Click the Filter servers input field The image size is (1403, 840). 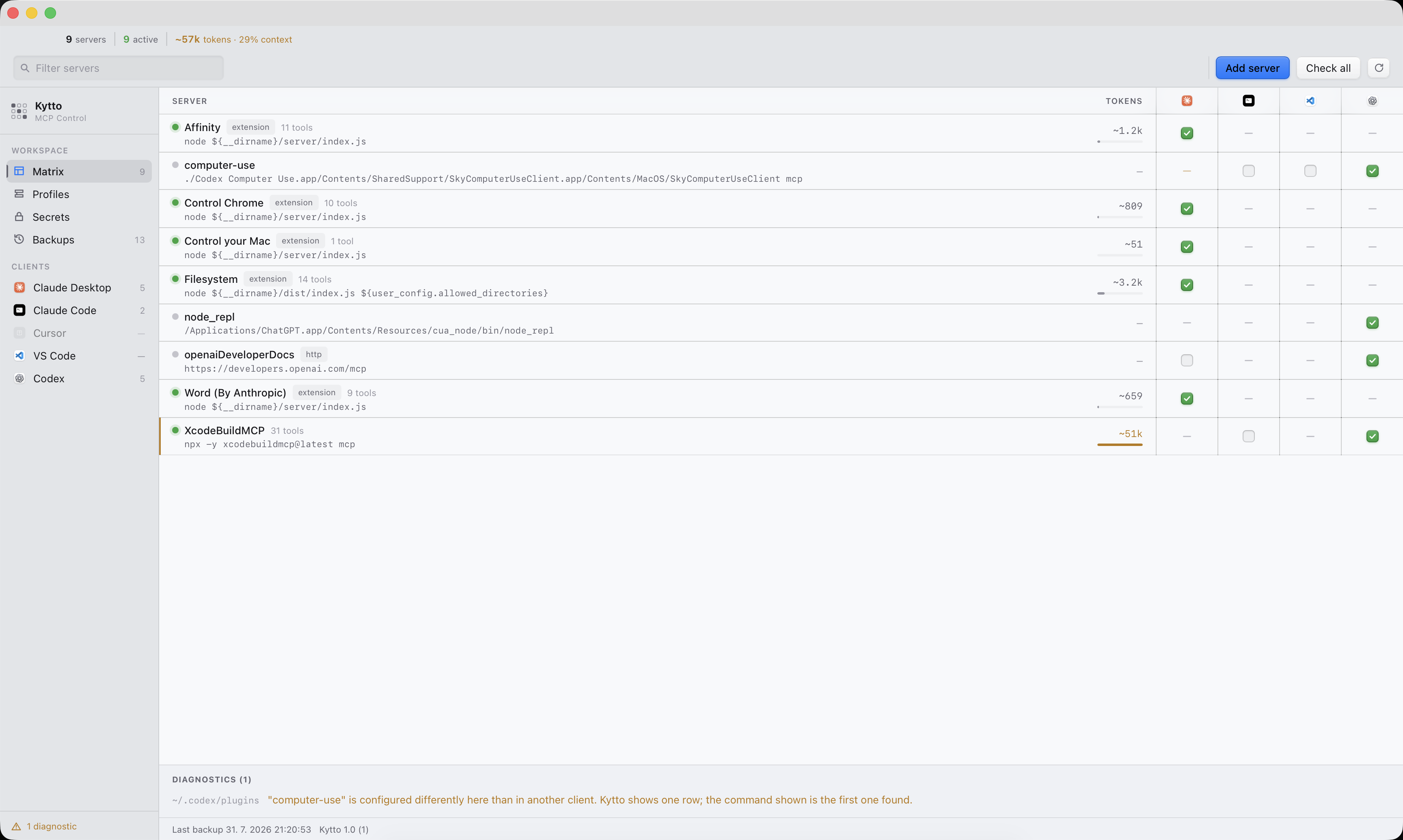click(x=118, y=68)
